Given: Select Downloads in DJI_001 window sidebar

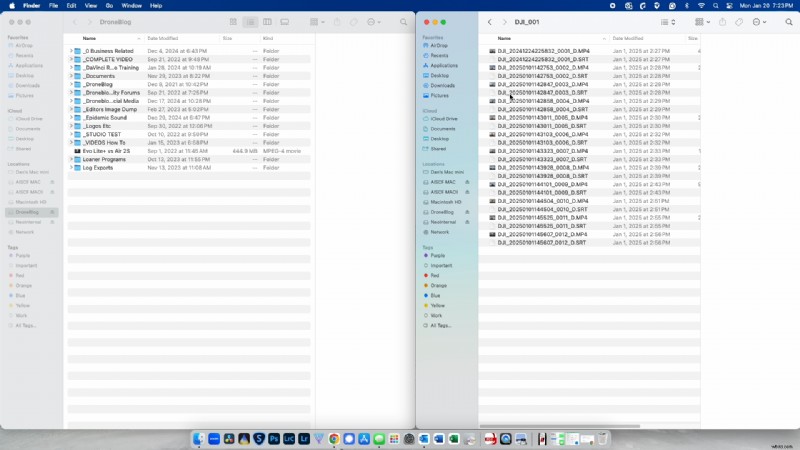Looking at the screenshot, I should [x=442, y=85].
